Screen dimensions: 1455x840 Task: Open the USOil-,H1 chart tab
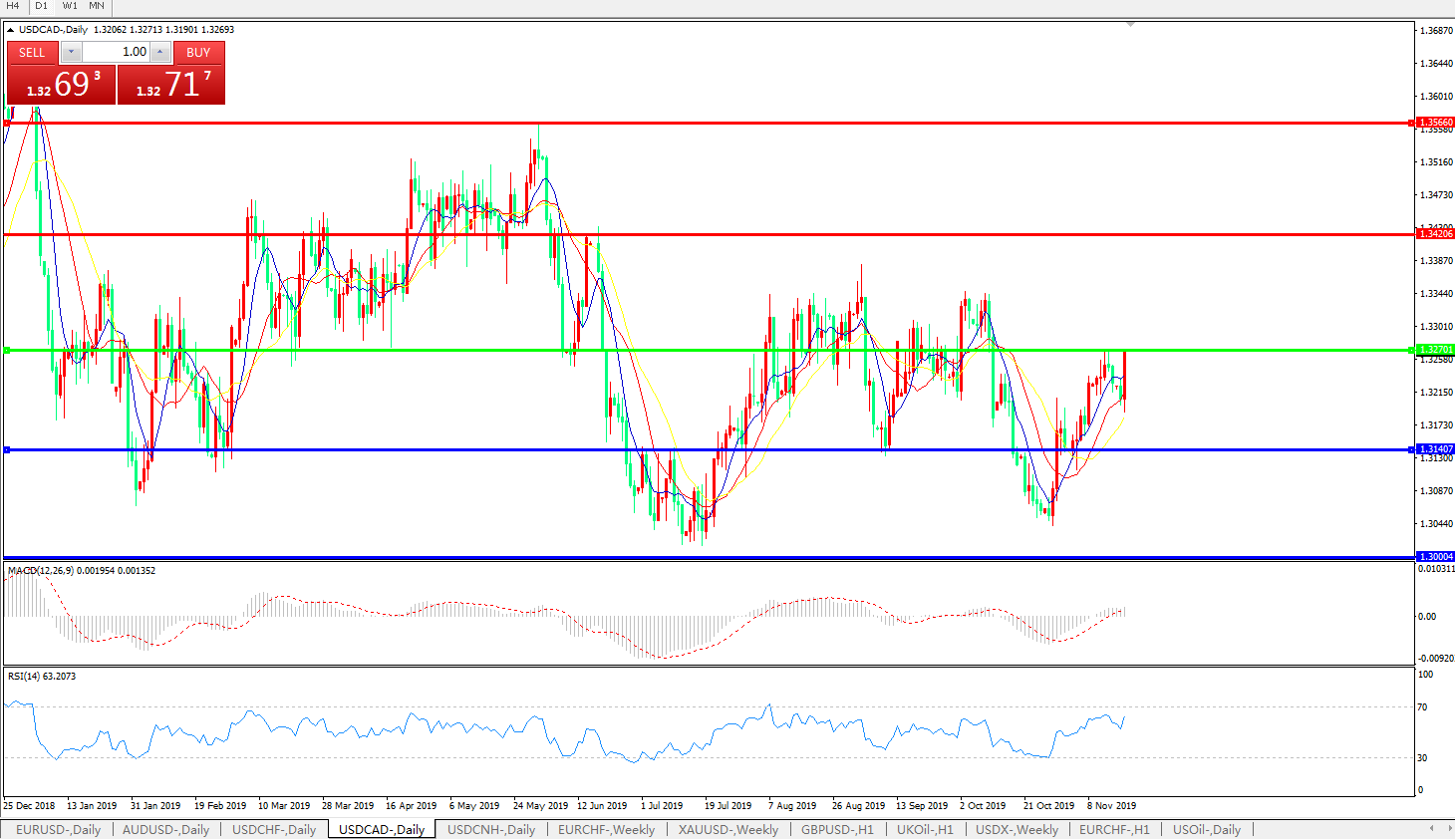click(x=1207, y=829)
